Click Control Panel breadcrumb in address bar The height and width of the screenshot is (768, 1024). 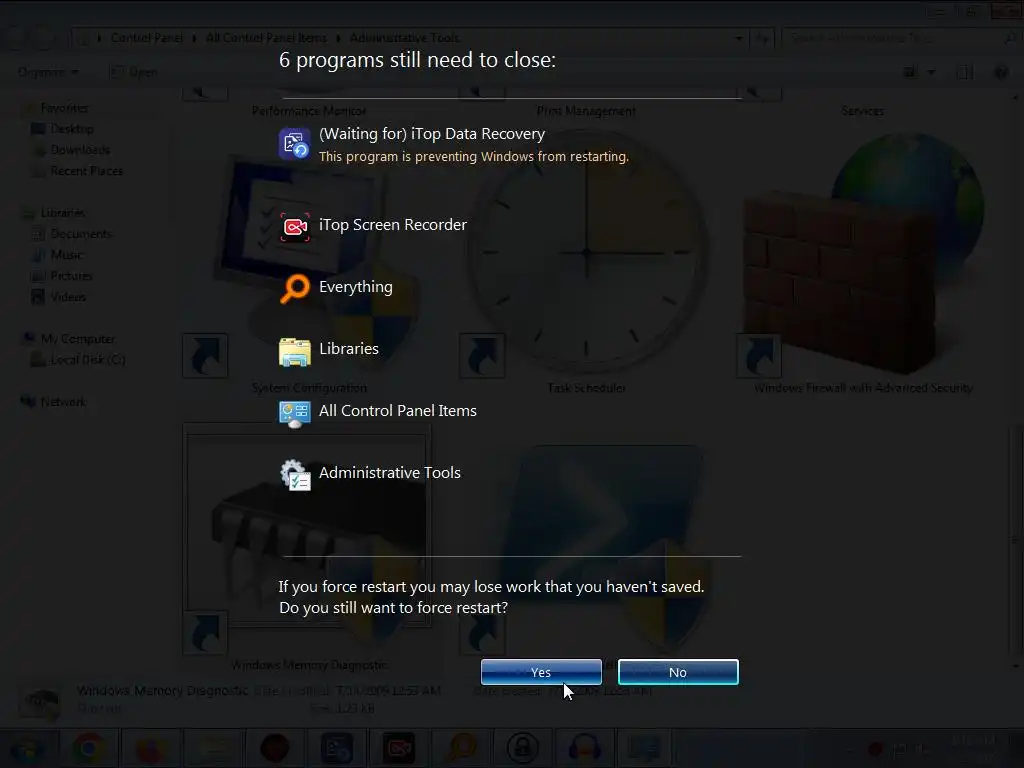147,38
